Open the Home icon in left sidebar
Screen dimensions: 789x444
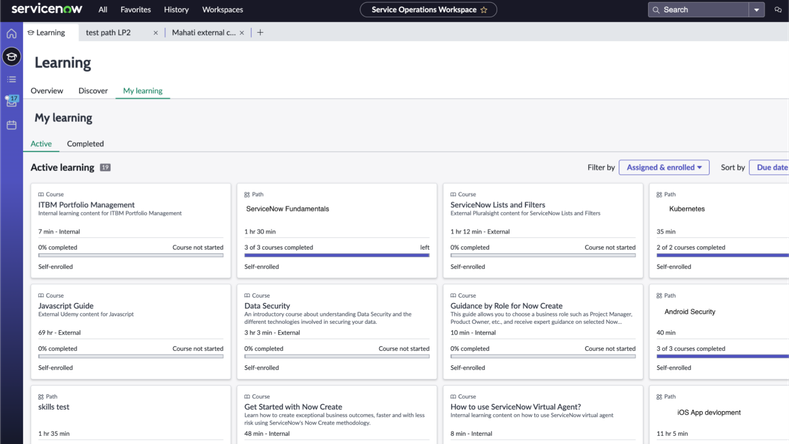pos(12,34)
